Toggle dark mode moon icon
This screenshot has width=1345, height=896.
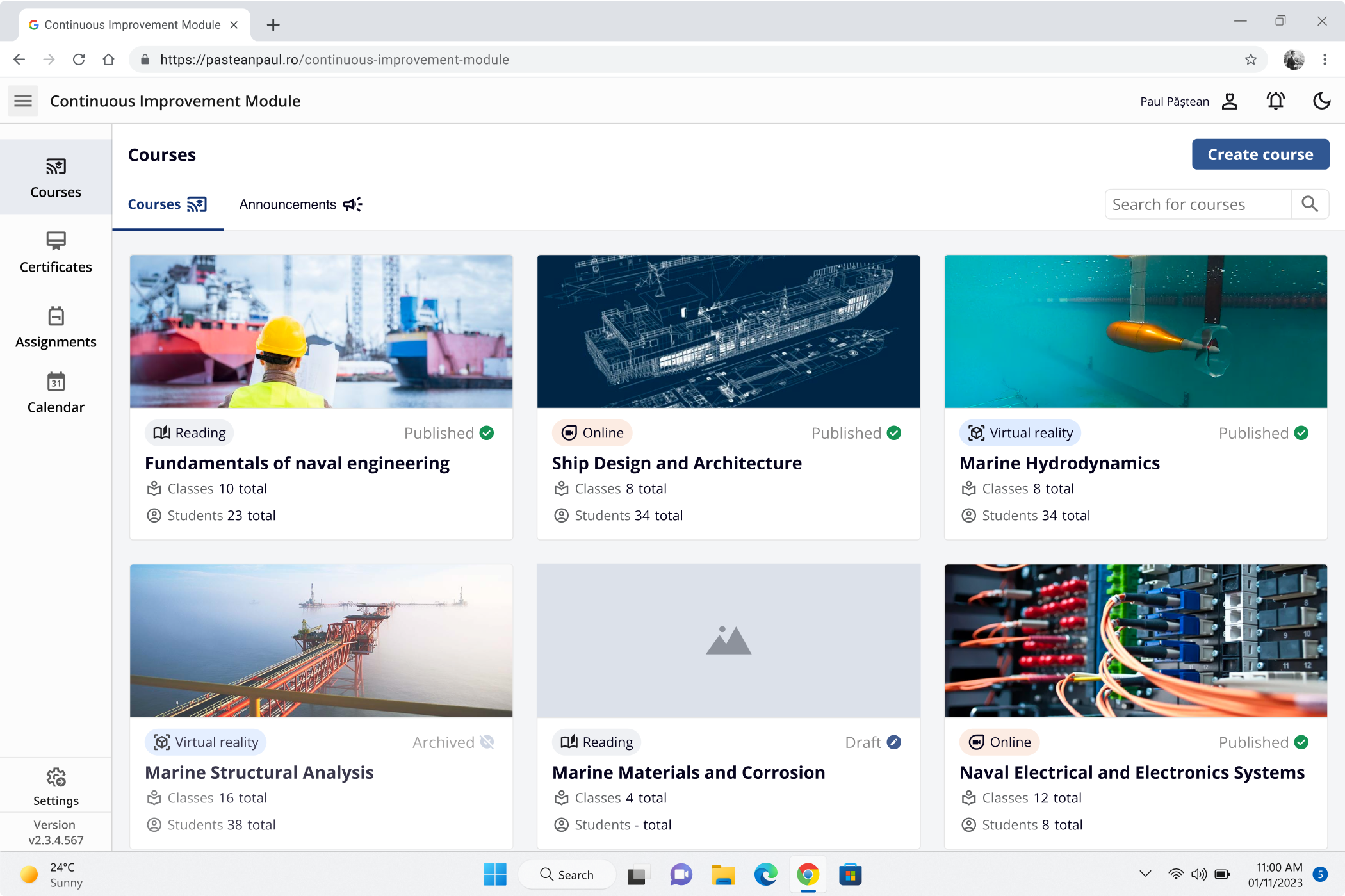point(1321,101)
